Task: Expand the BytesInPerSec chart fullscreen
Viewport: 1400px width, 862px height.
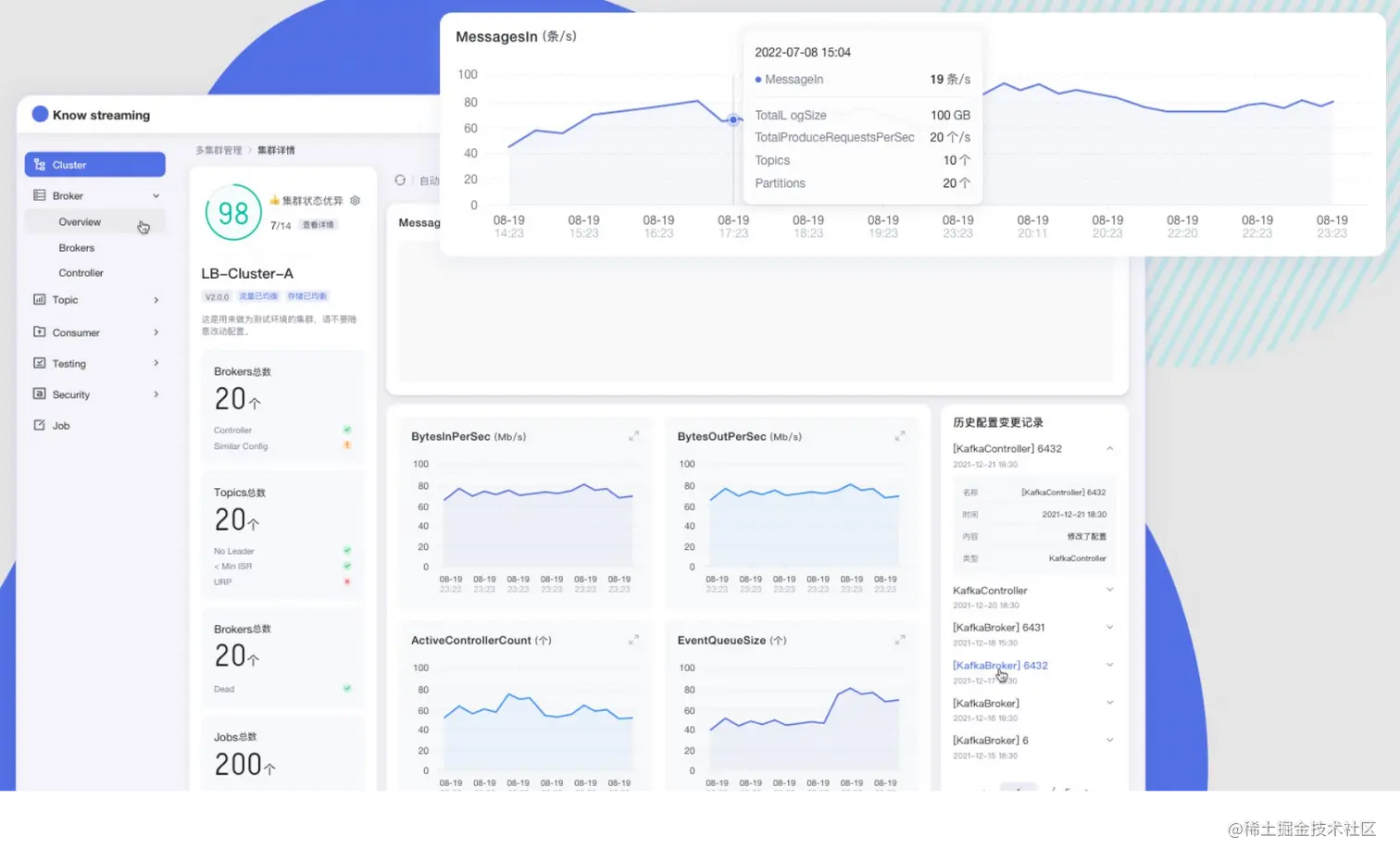Action: [634, 436]
